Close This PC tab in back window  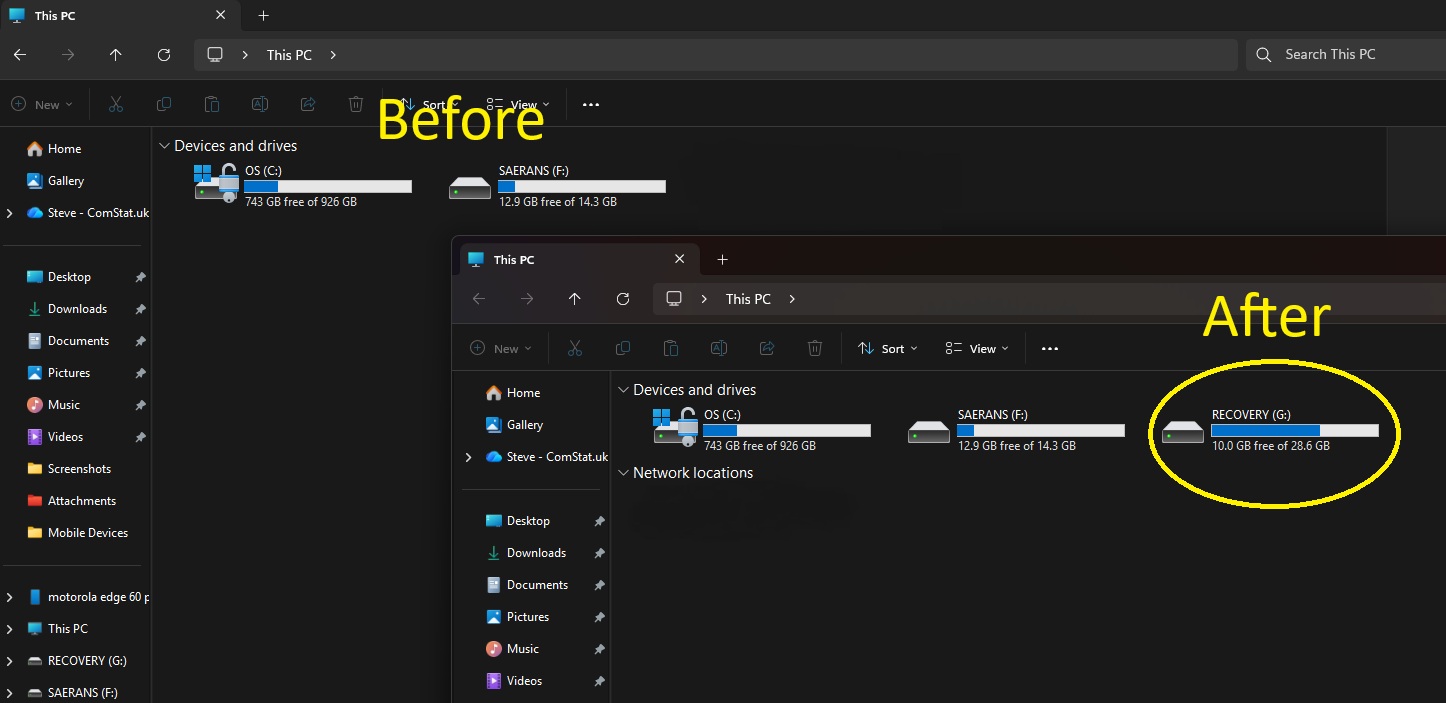click(x=221, y=16)
